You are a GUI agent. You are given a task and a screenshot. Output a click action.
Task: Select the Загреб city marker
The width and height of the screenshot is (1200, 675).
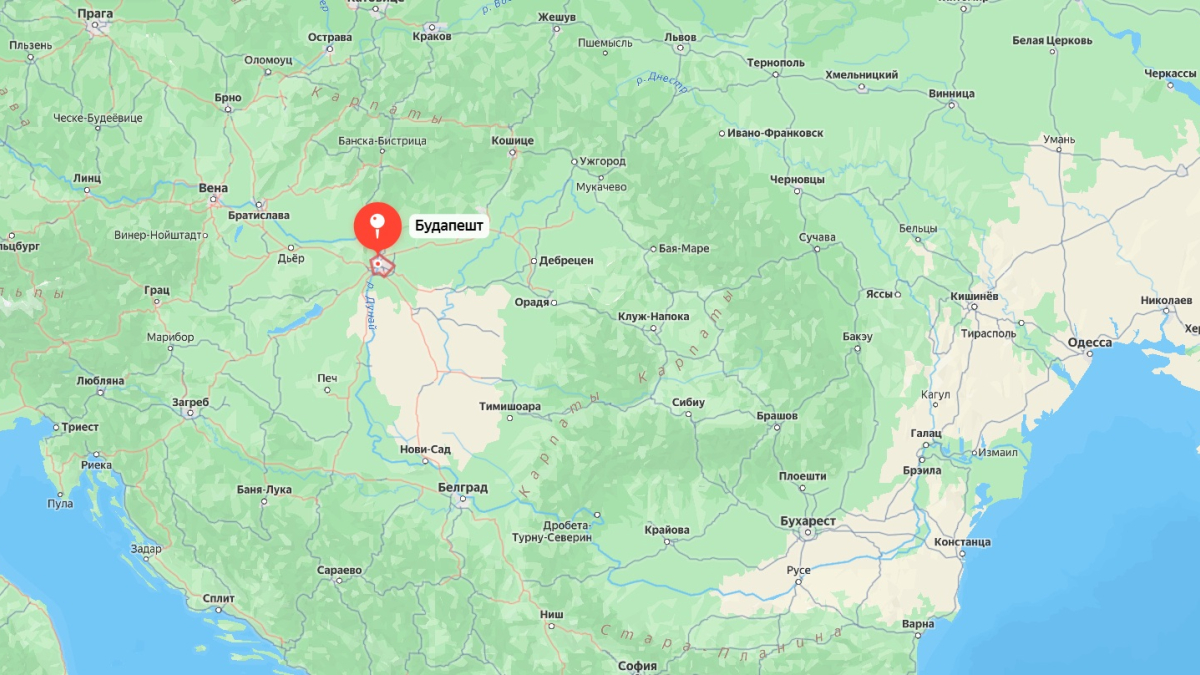[x=191, y=413]
